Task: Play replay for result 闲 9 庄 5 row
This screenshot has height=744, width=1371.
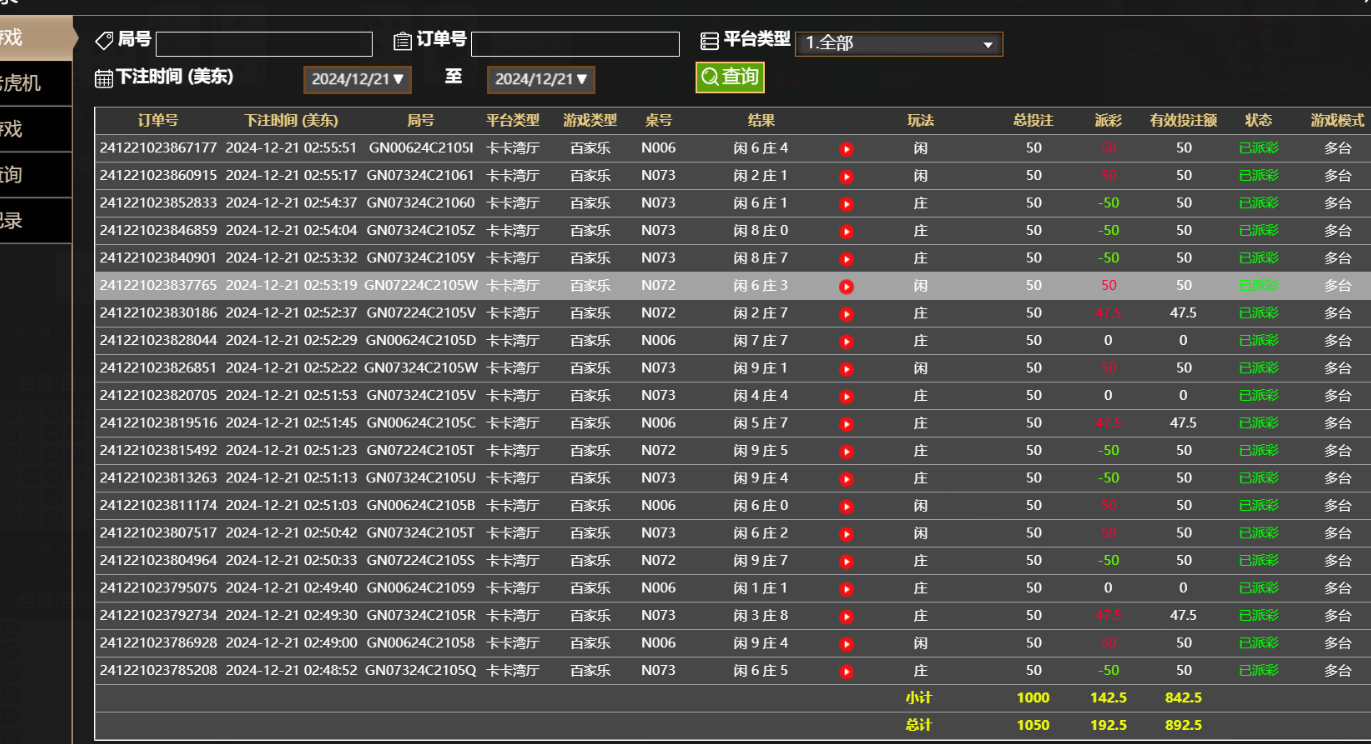Action: 846,450
